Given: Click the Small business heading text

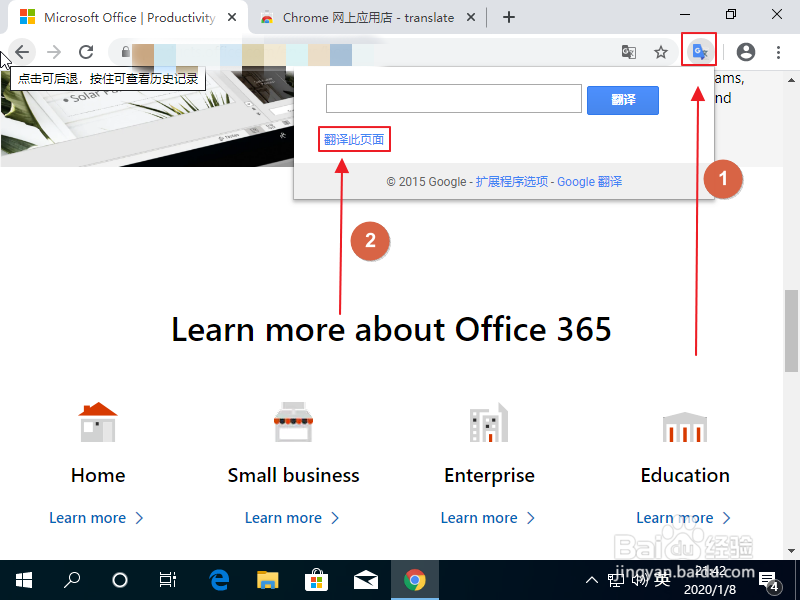Looking at the screenshot, I should click(x=293, y=476).
